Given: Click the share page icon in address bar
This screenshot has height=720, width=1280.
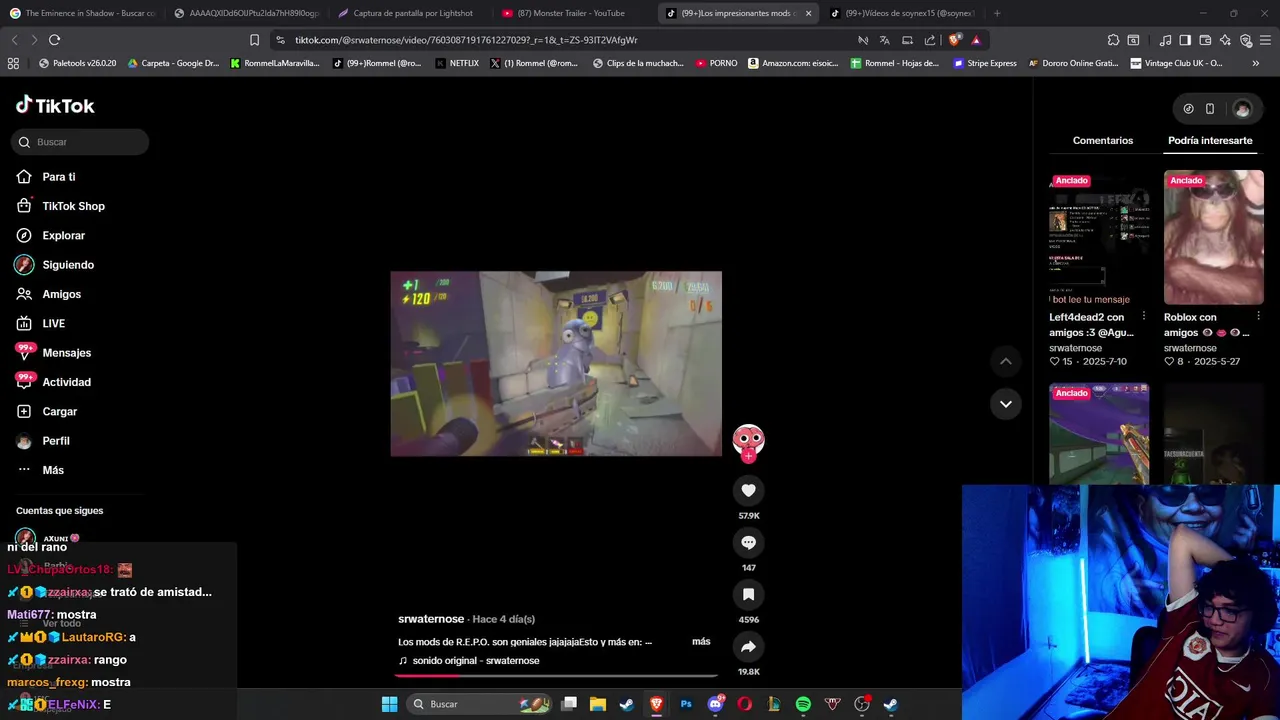Looking at the screenshot, I should pos(930,40).
